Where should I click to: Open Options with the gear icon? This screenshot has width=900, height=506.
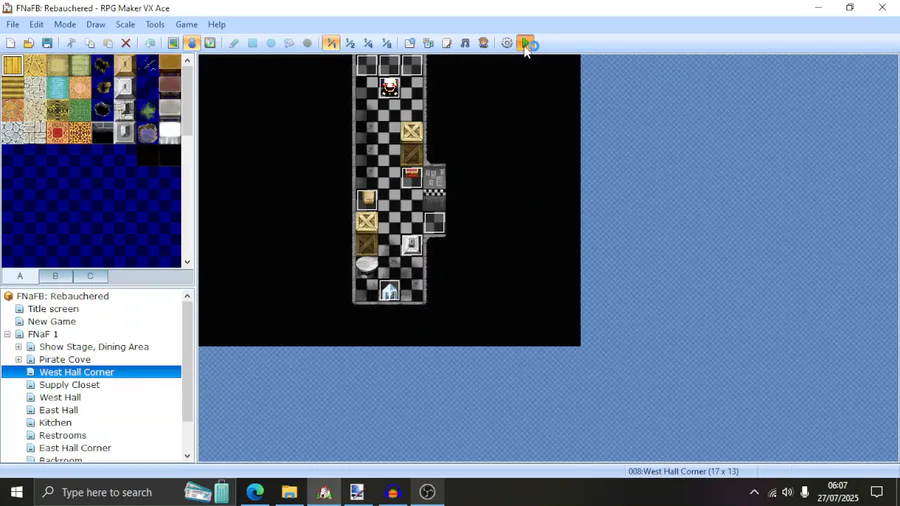point(507,43)
